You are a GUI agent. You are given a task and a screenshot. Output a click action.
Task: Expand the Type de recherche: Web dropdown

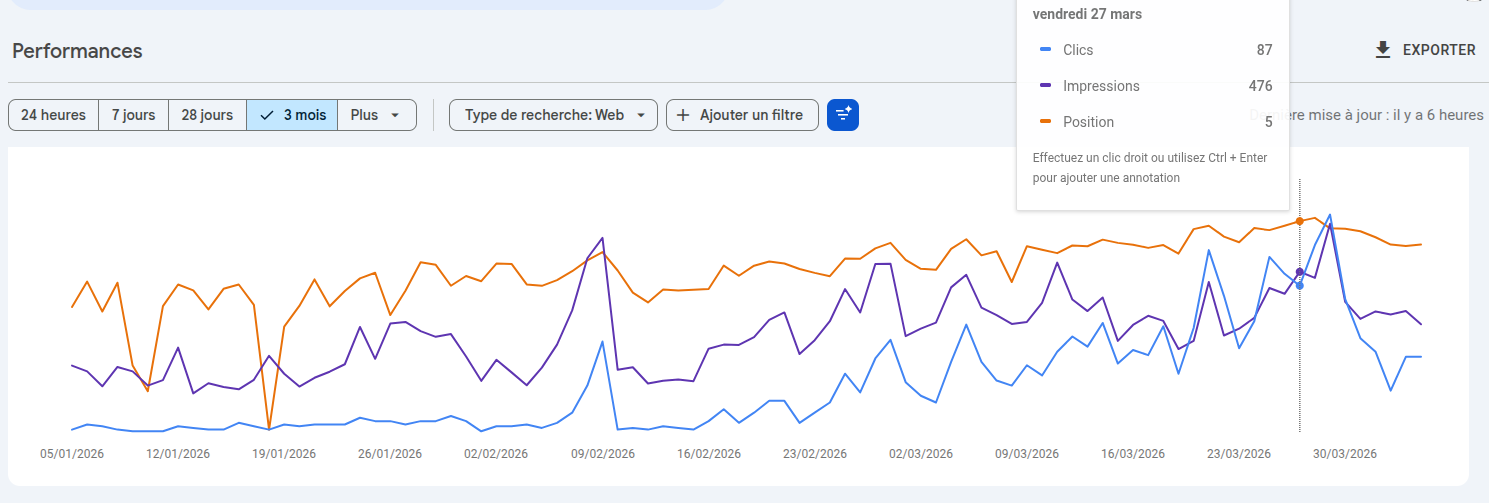[553, 115]
